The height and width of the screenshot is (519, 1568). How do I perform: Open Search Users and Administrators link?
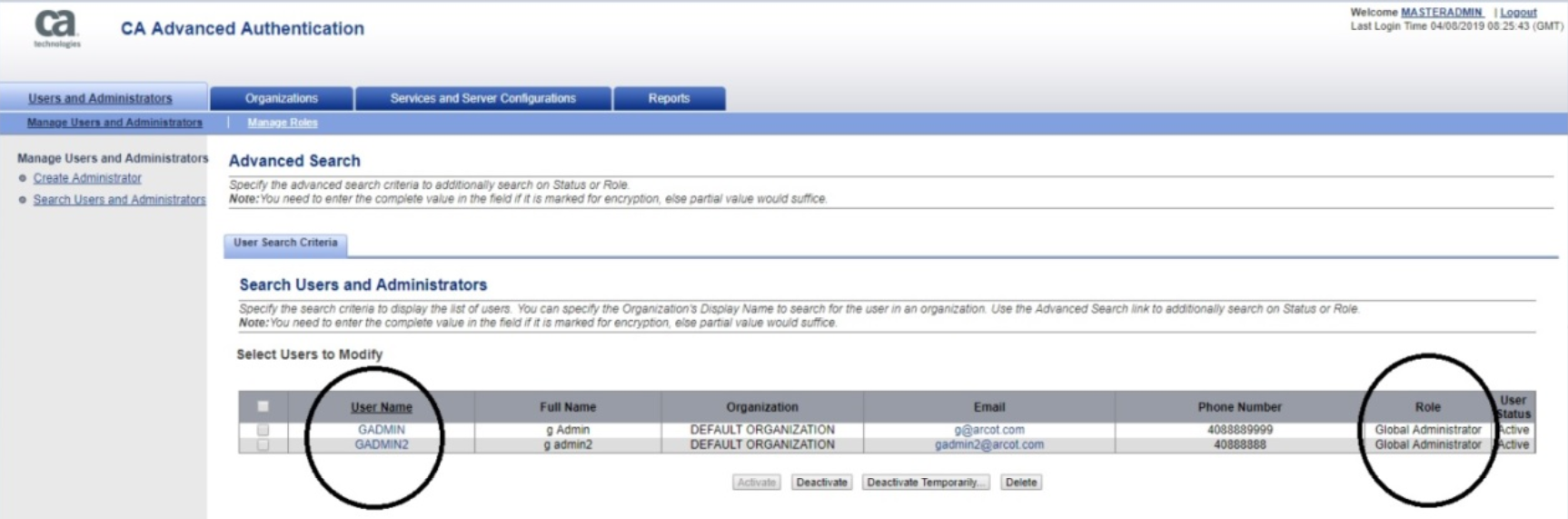(x=120, y=199)
